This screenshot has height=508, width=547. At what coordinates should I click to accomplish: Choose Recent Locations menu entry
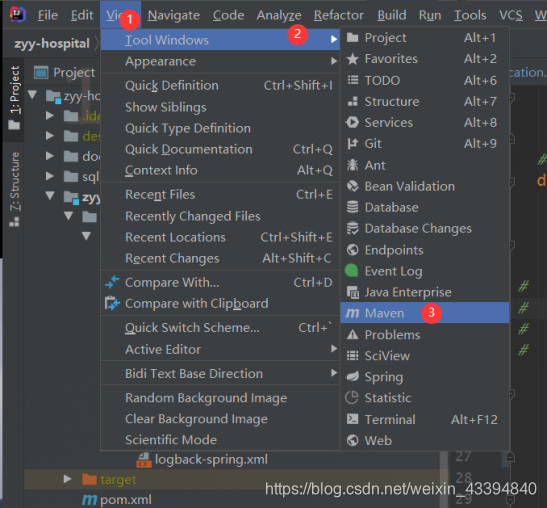coord(220,237)
